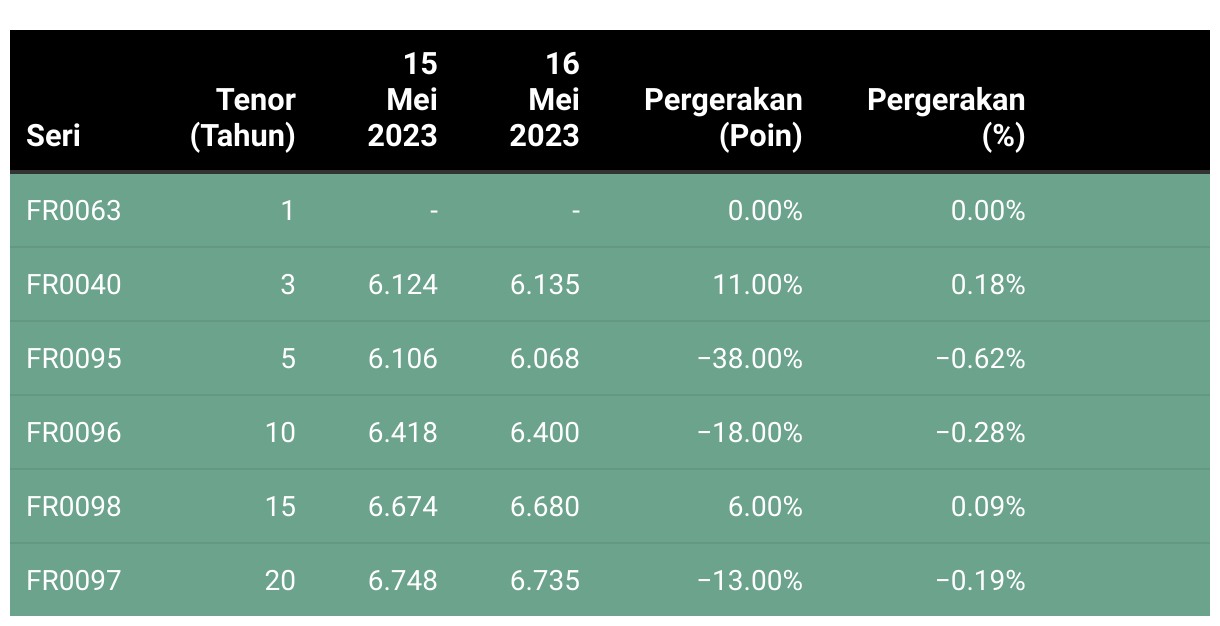Select the FR0095 series cell
The width and height of the screenshot is (1220, 626).
pos(74,358)
